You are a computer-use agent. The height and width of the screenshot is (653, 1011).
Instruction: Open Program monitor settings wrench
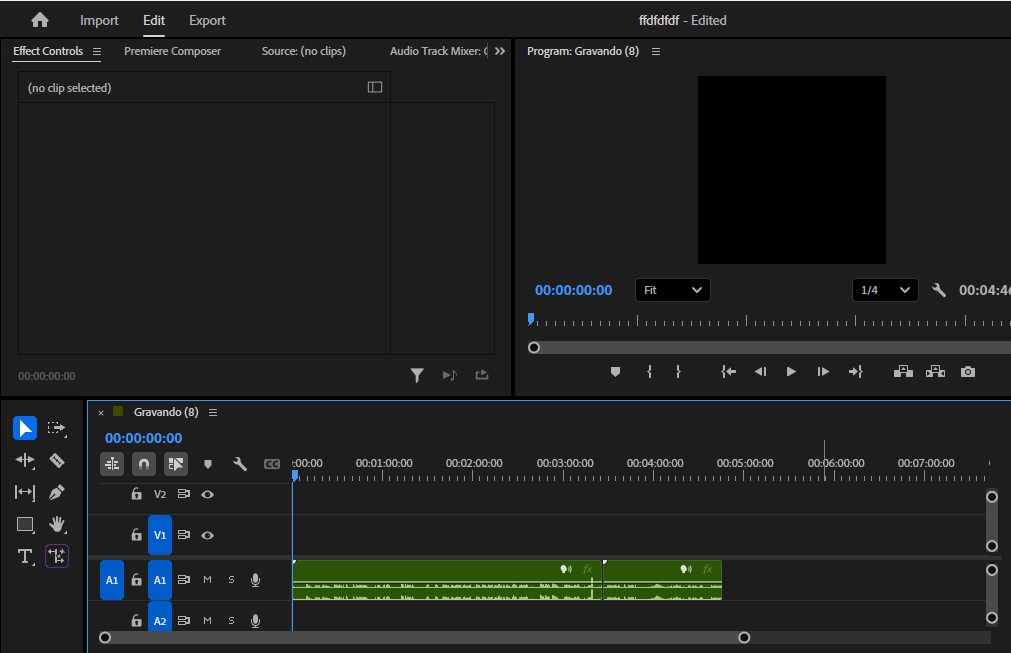(939, 290)
